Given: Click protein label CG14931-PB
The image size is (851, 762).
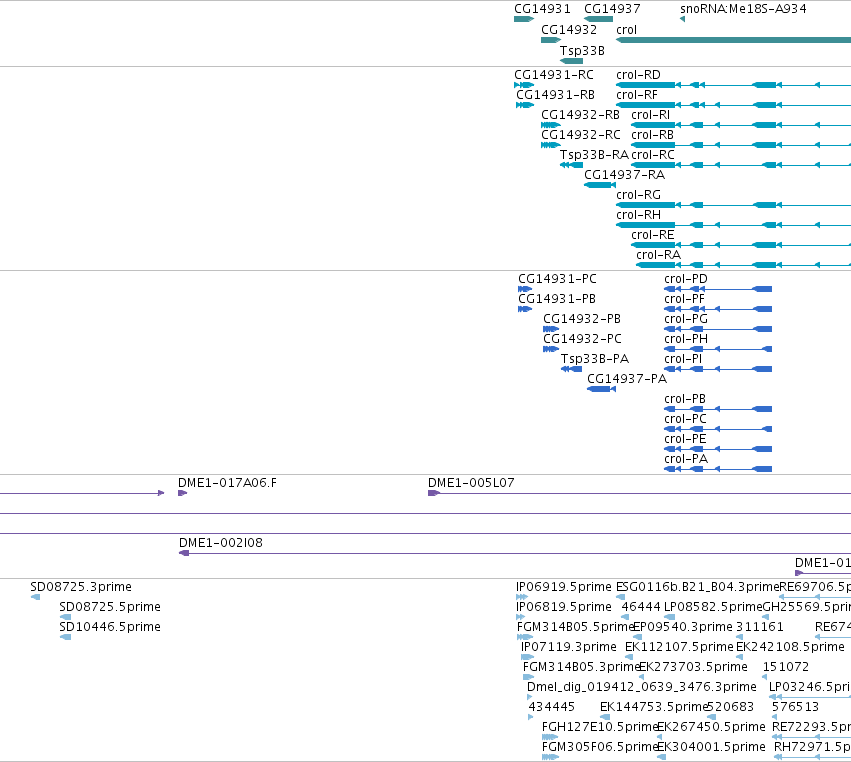Looking at the screenshot, I should [557, 299].
